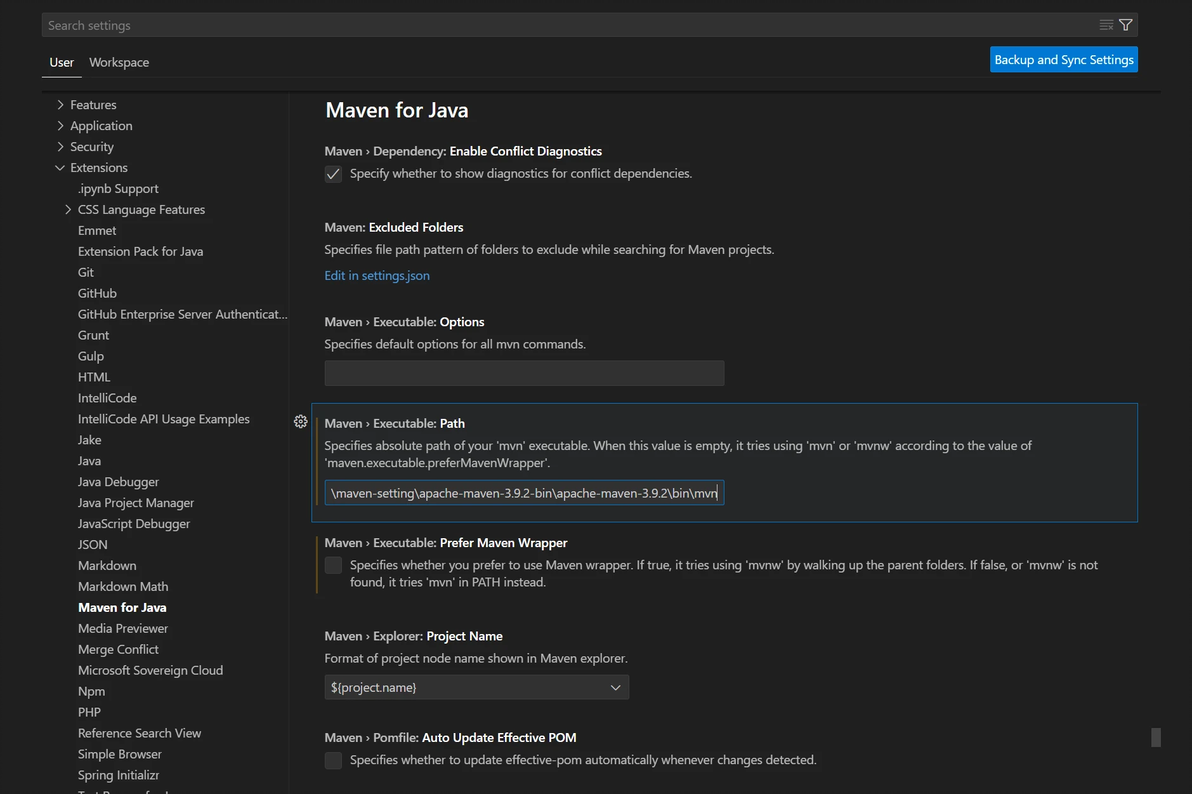This screenshot has height=794, width=1192.
Task: Switch to the Workspace settings tab
Action: coord(119,62)
